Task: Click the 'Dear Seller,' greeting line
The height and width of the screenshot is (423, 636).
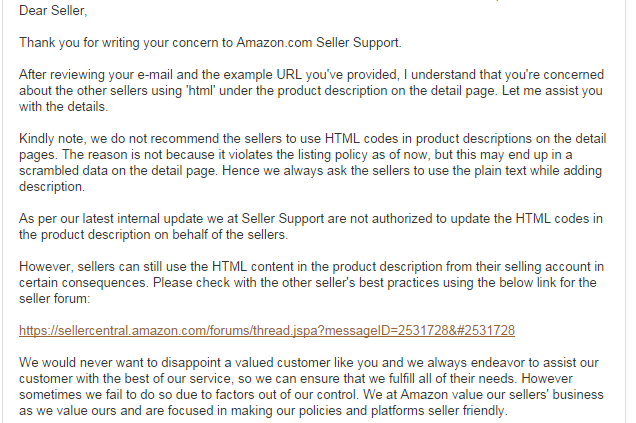Action: click(53, 11)
